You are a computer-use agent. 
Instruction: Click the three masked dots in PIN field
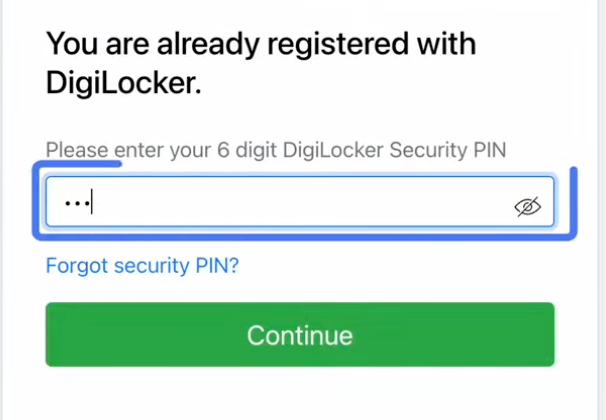(x=76, y=204)
